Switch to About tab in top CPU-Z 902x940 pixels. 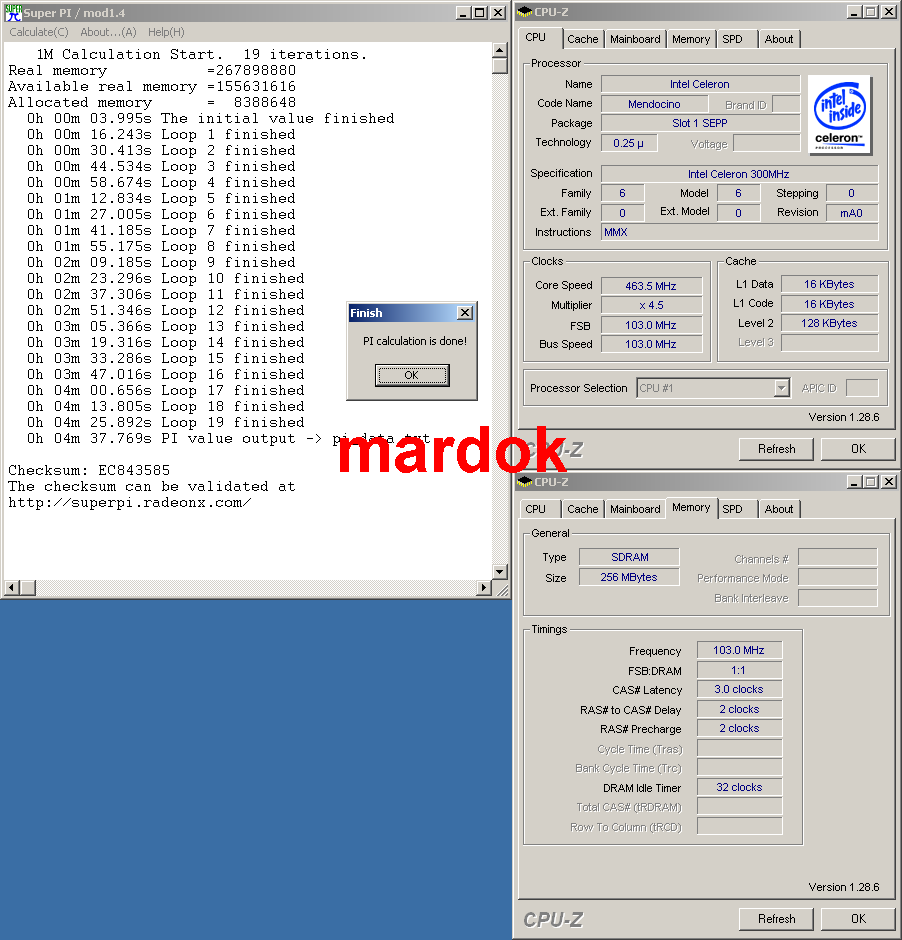[x=779, y=40]
